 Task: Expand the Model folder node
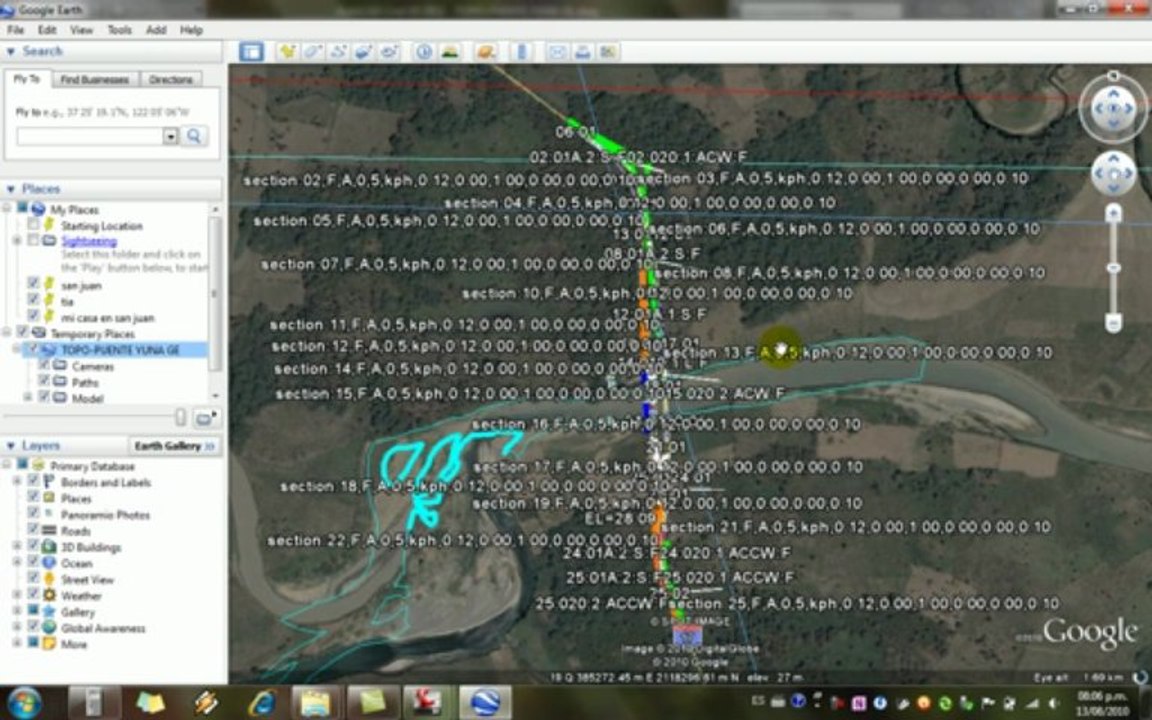[x=28, y=397]
